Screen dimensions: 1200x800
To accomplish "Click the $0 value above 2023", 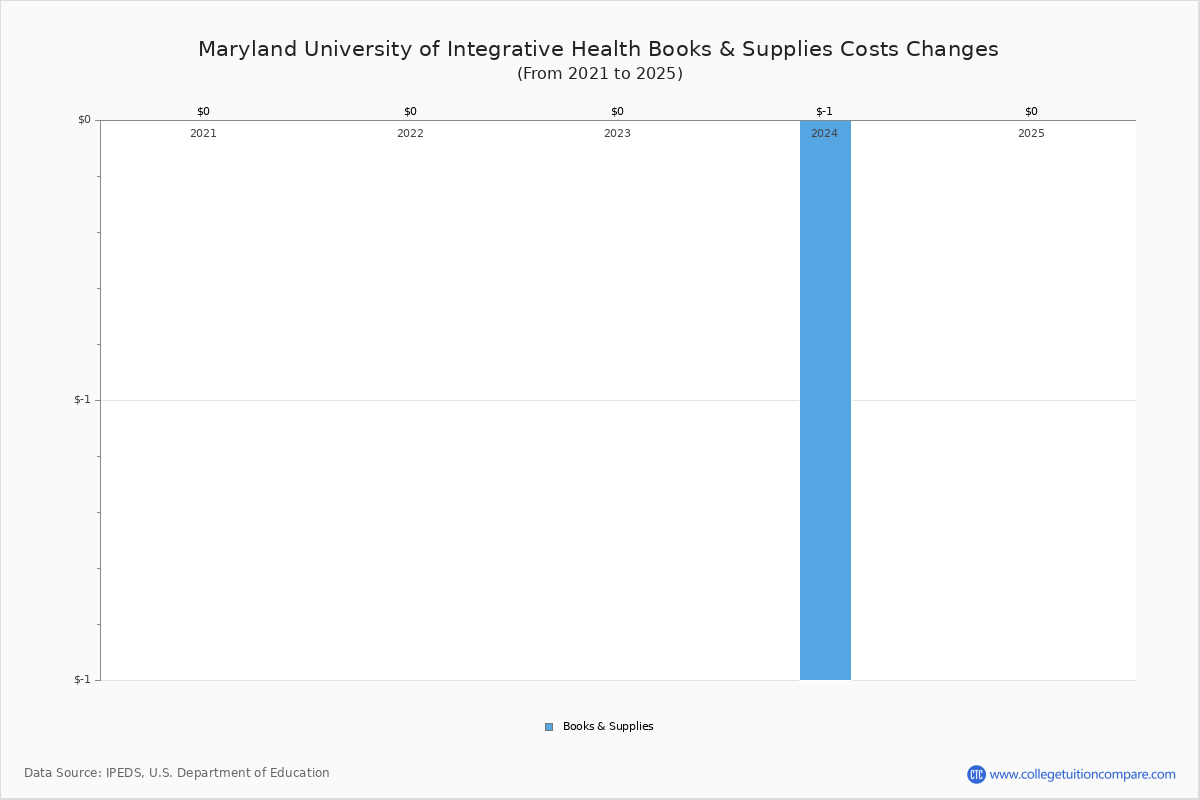I will tap(617, 111).
